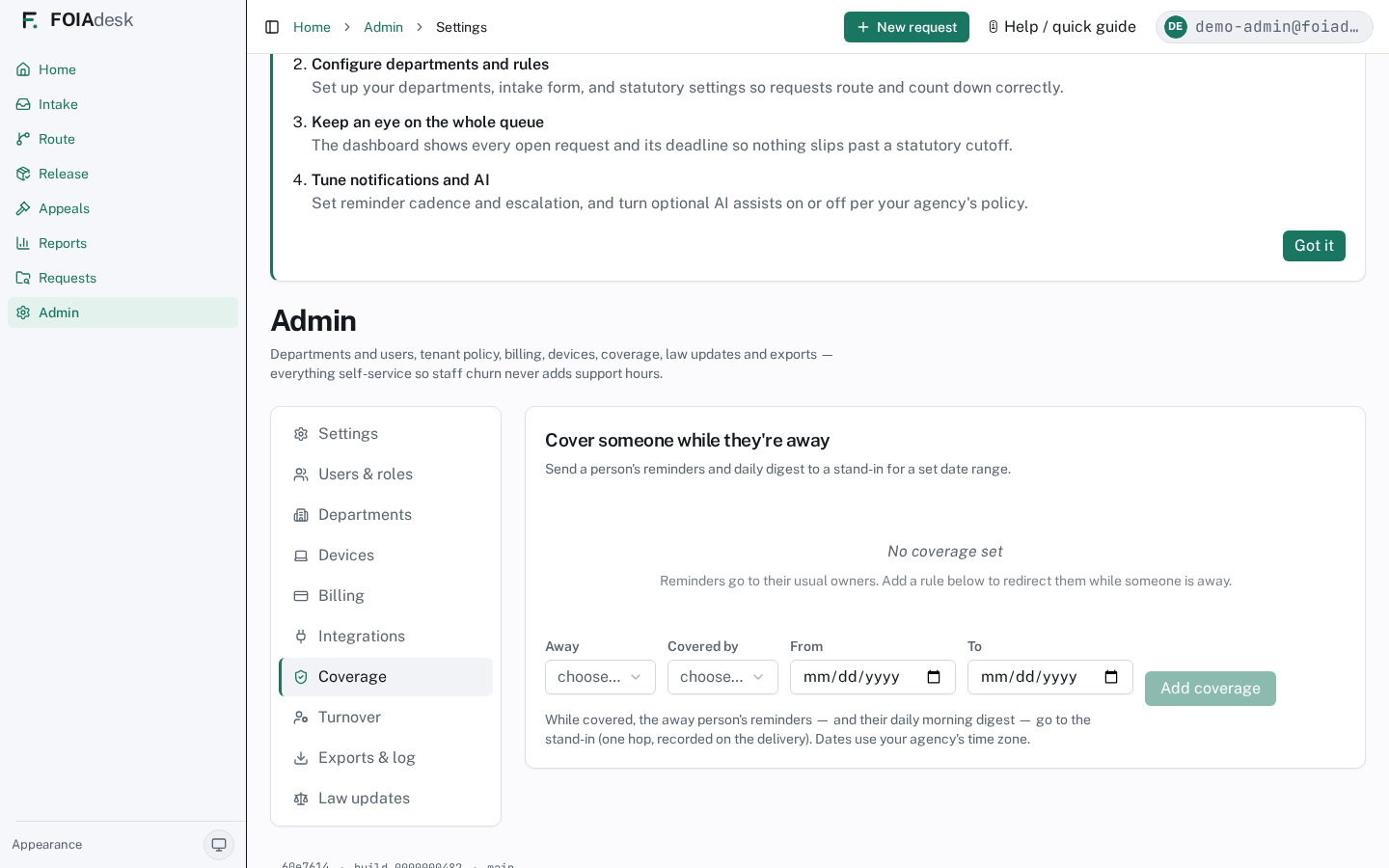1389x868 pixels.
Task: Click the Users & roles people icon
Action: (301, 475)
